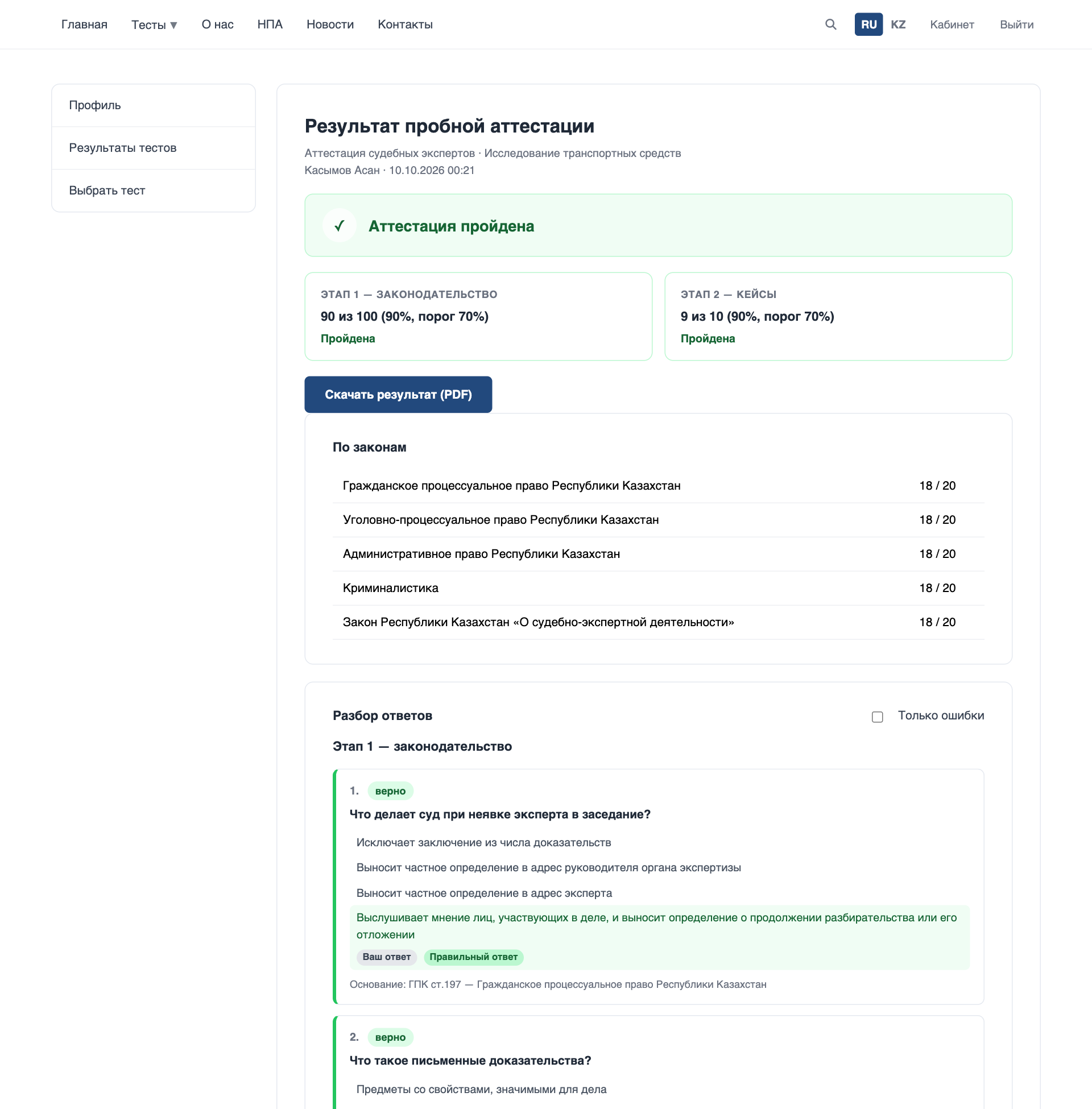Image resolution: width=1092 pixels, height=1109 pixels.
Task: Expand the Тесты dropdown menu
Action: [154, 24]
